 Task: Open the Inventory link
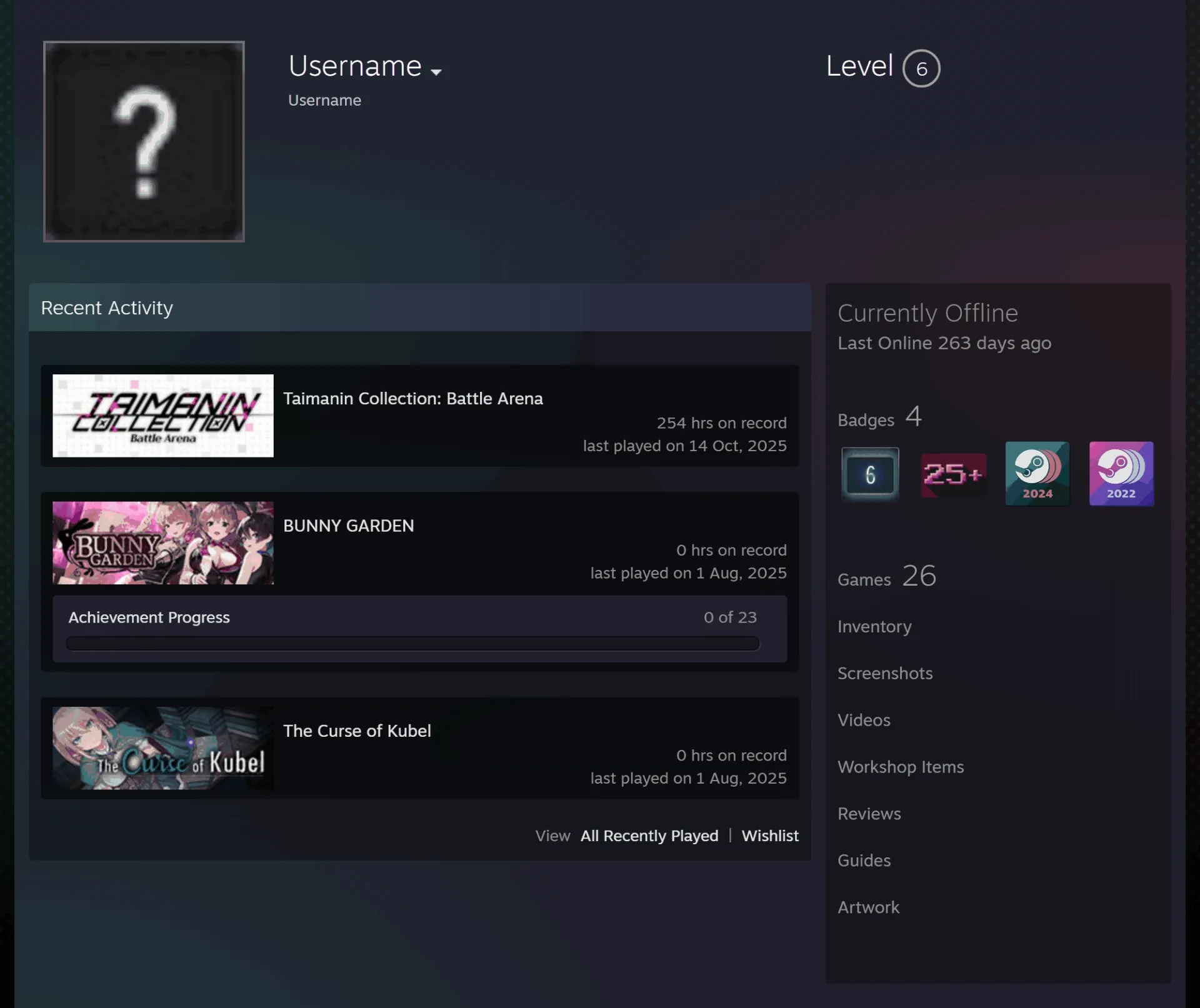[x=874, y=627]
